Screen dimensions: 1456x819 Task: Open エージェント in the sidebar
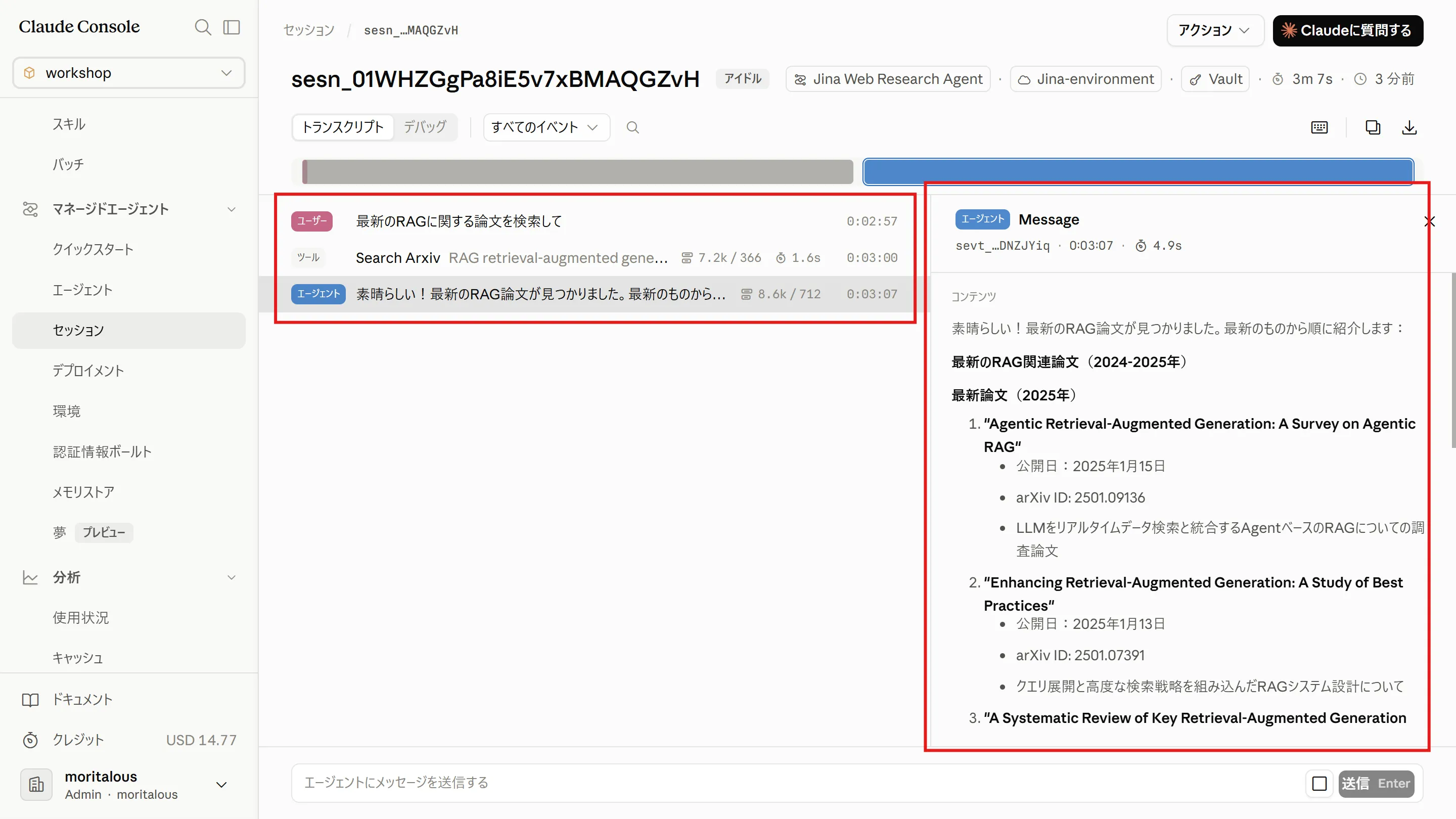pyautogui.click(x=82, y=290)
